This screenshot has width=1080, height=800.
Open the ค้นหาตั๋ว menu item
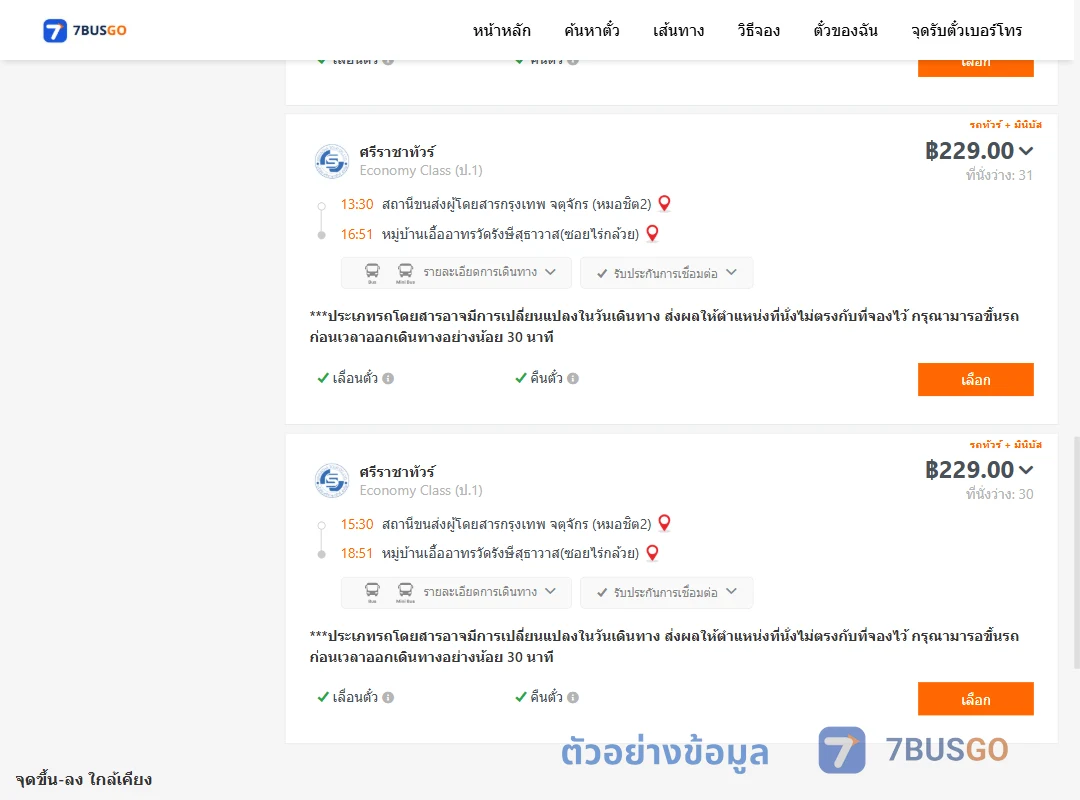pyautogui.click(x=592, y=30)
